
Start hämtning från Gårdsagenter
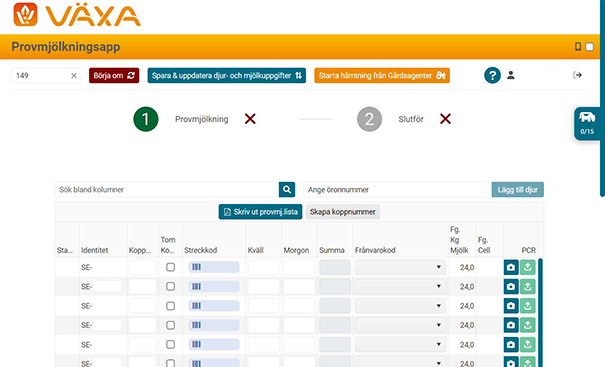[x=382, y=76]
